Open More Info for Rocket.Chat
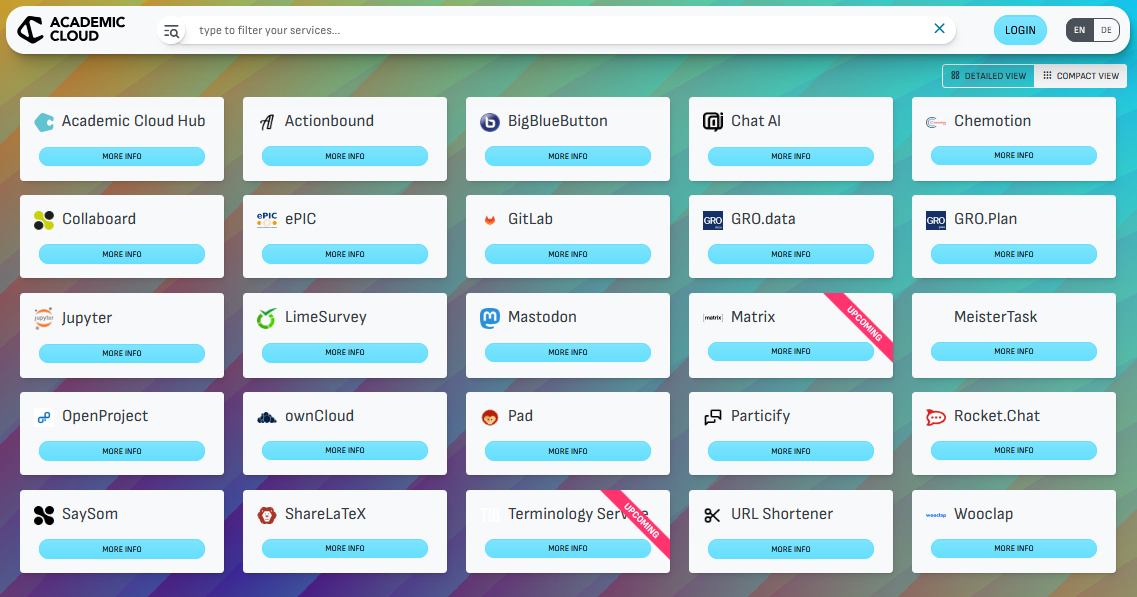The width and height of the screenshot is (1137, 597). [1014, 450]
